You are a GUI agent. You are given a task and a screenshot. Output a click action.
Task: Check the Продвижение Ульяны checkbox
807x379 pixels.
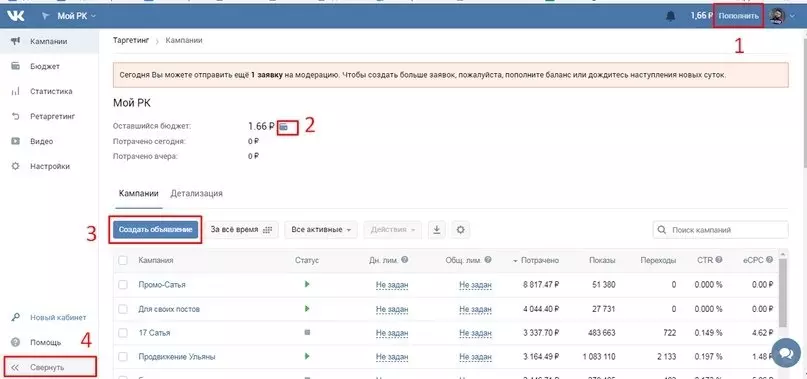pyautogui.click(x=122, y=357)
